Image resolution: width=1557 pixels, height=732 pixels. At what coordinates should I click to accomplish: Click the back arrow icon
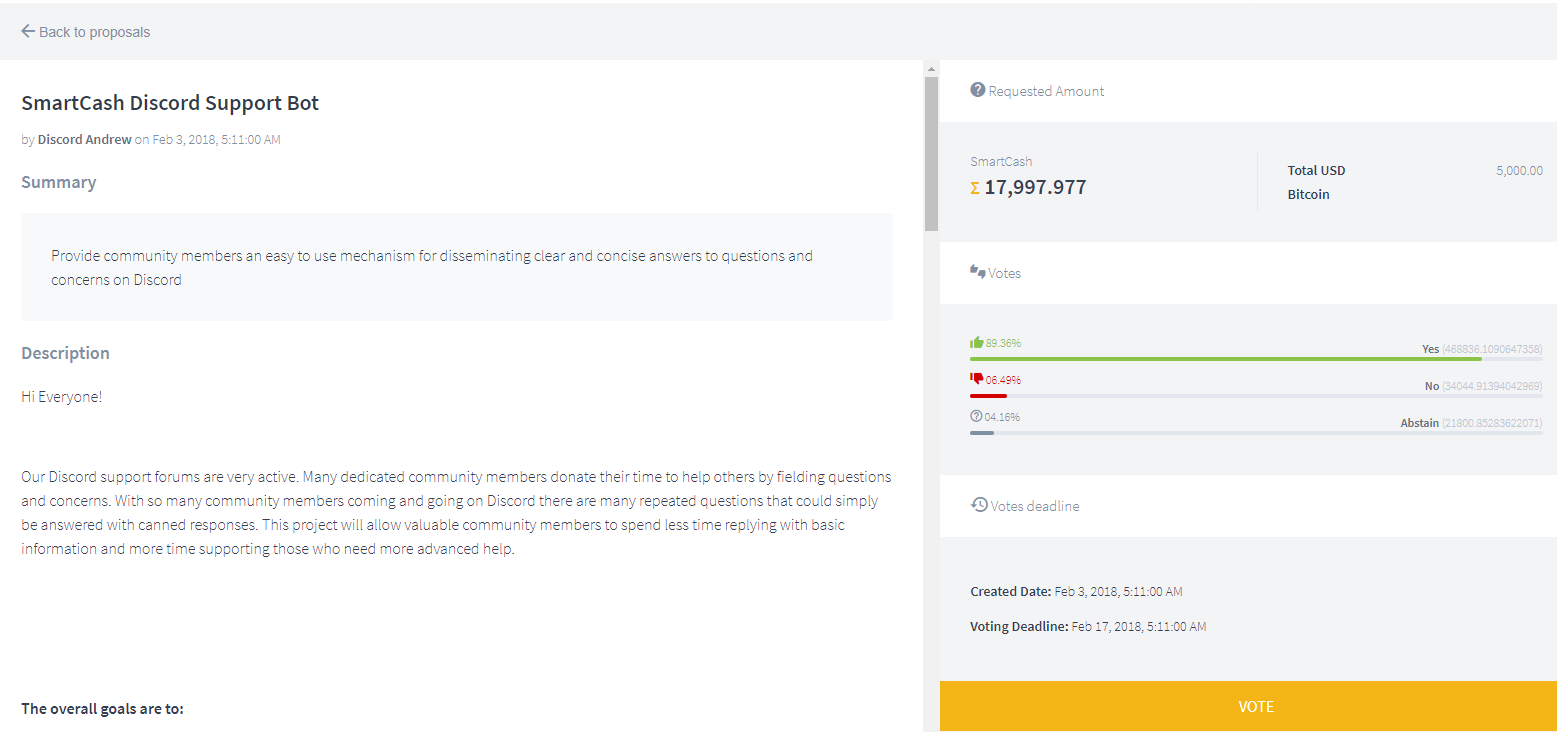click(x=28, y=32)
